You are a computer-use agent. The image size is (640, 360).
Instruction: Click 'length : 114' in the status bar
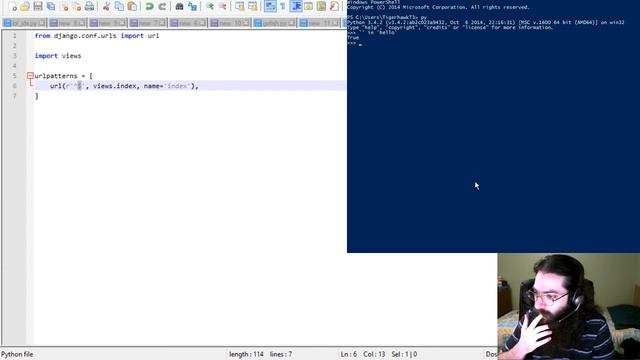(x=246, y=354)
